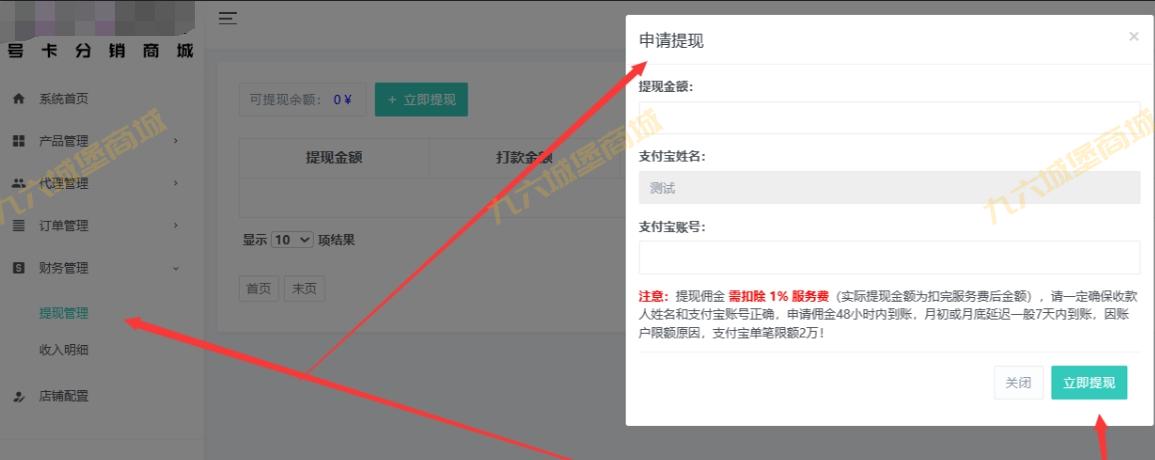The width and height of the screenshot is (1155, 460).
Task: Collapse the 财务管理 submenu arrow
Action: tap(175, 268)
